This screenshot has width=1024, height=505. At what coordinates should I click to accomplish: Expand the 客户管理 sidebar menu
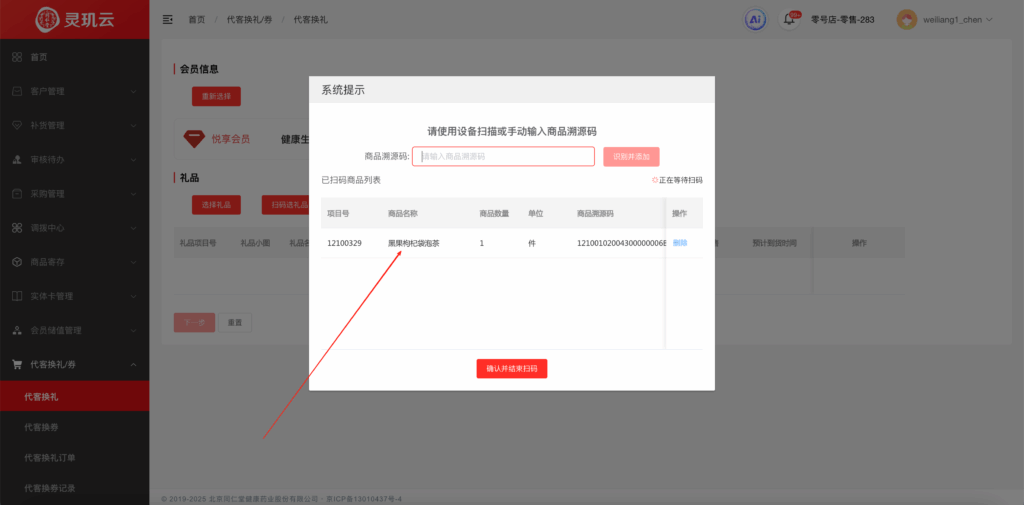[x=74, y=91]
